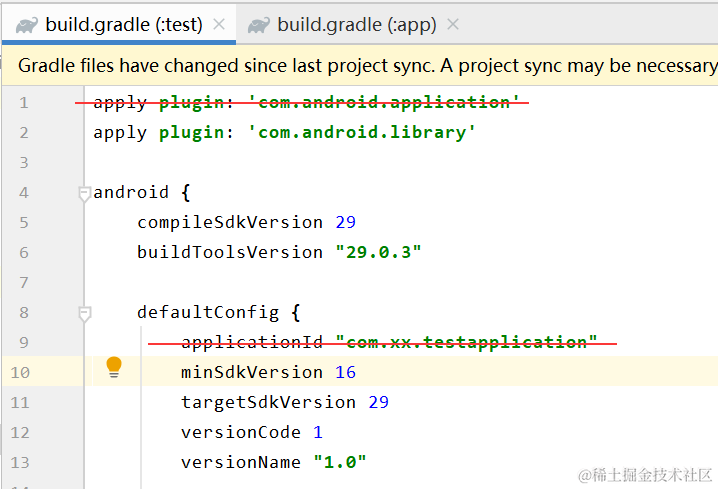Click line number 10 in gutter
The height and width of the screenshot is (489, 718).
pos(20,373)
